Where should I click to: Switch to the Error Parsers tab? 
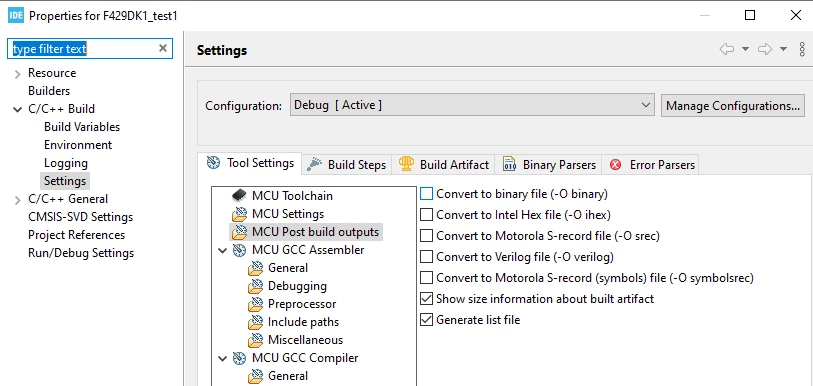click(651, 164)
